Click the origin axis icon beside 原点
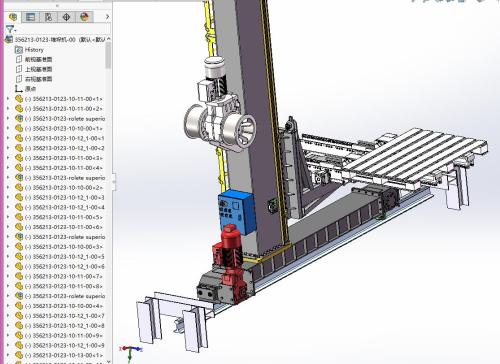Screen dimensions: 500x364 [19, 89]
